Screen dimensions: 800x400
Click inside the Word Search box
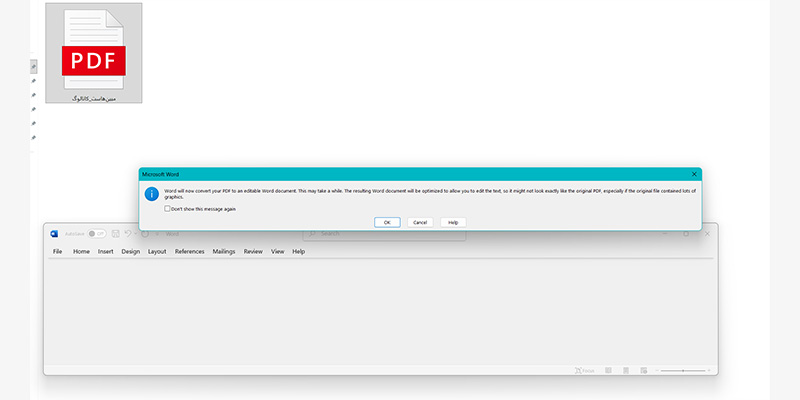[x=385, y=234]
